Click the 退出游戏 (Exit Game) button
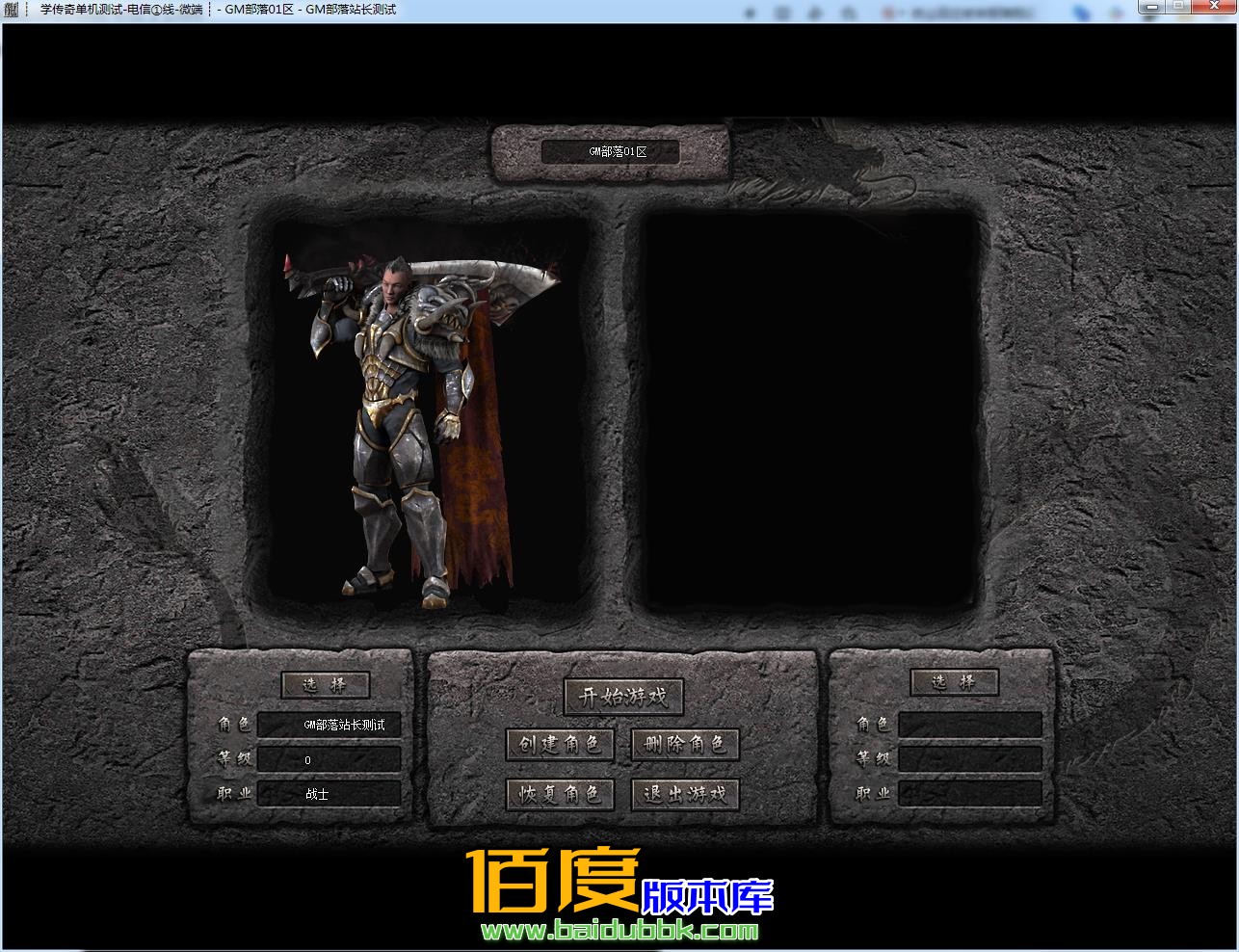 (x=684, y=794)
